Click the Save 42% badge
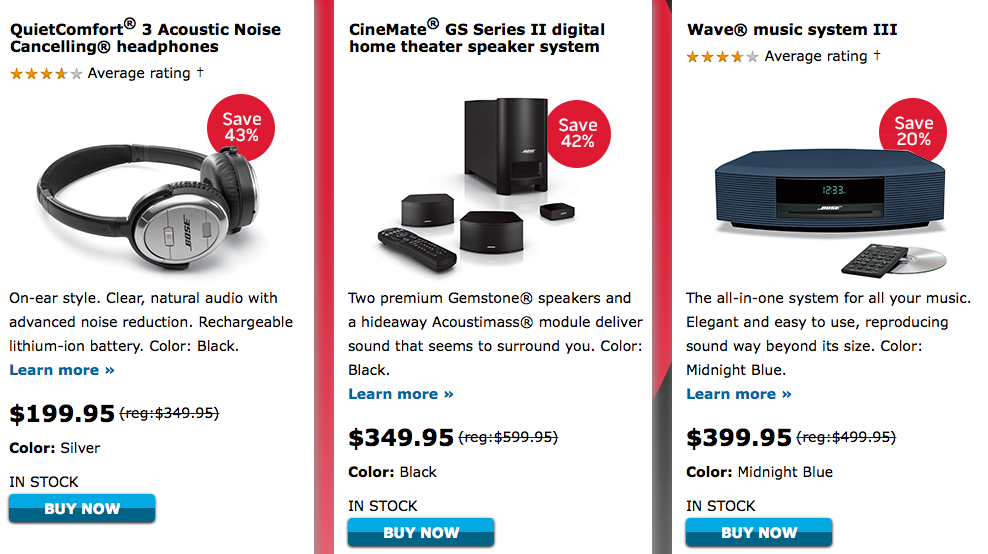988x554 pixels. pyautogui.click(x=577, y=133)
